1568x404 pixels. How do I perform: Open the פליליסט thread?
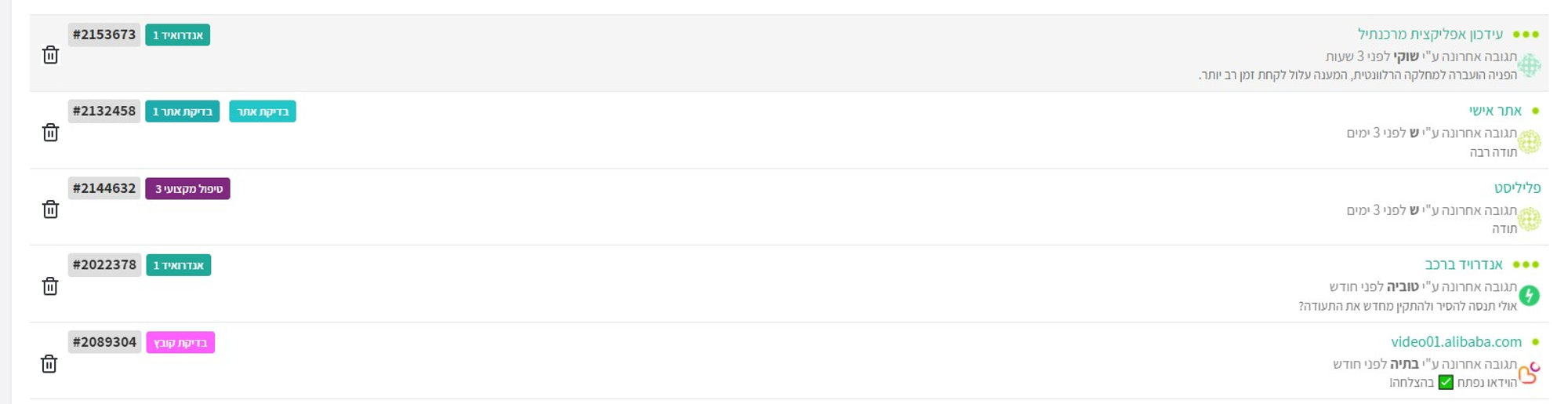tap(1517, 188)
